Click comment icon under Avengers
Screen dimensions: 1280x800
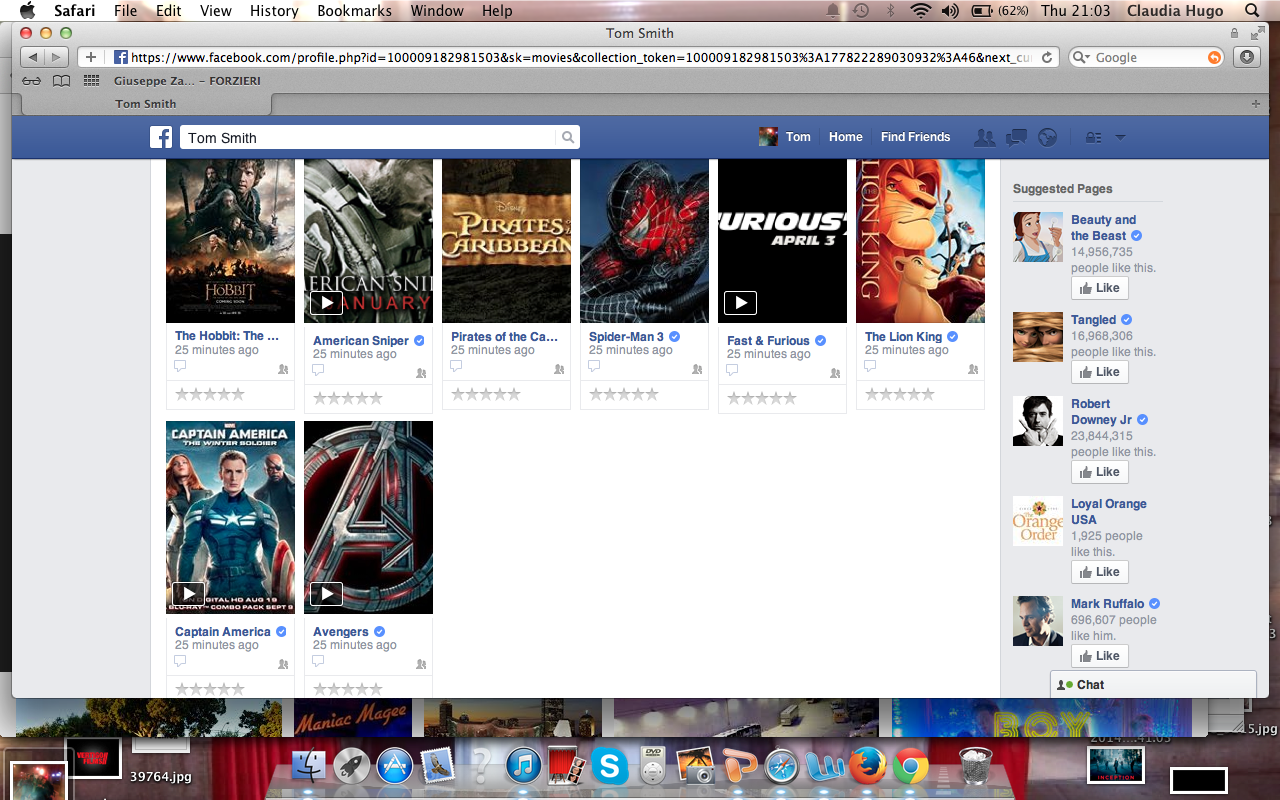pyautogui.click(x=318, y=661)
